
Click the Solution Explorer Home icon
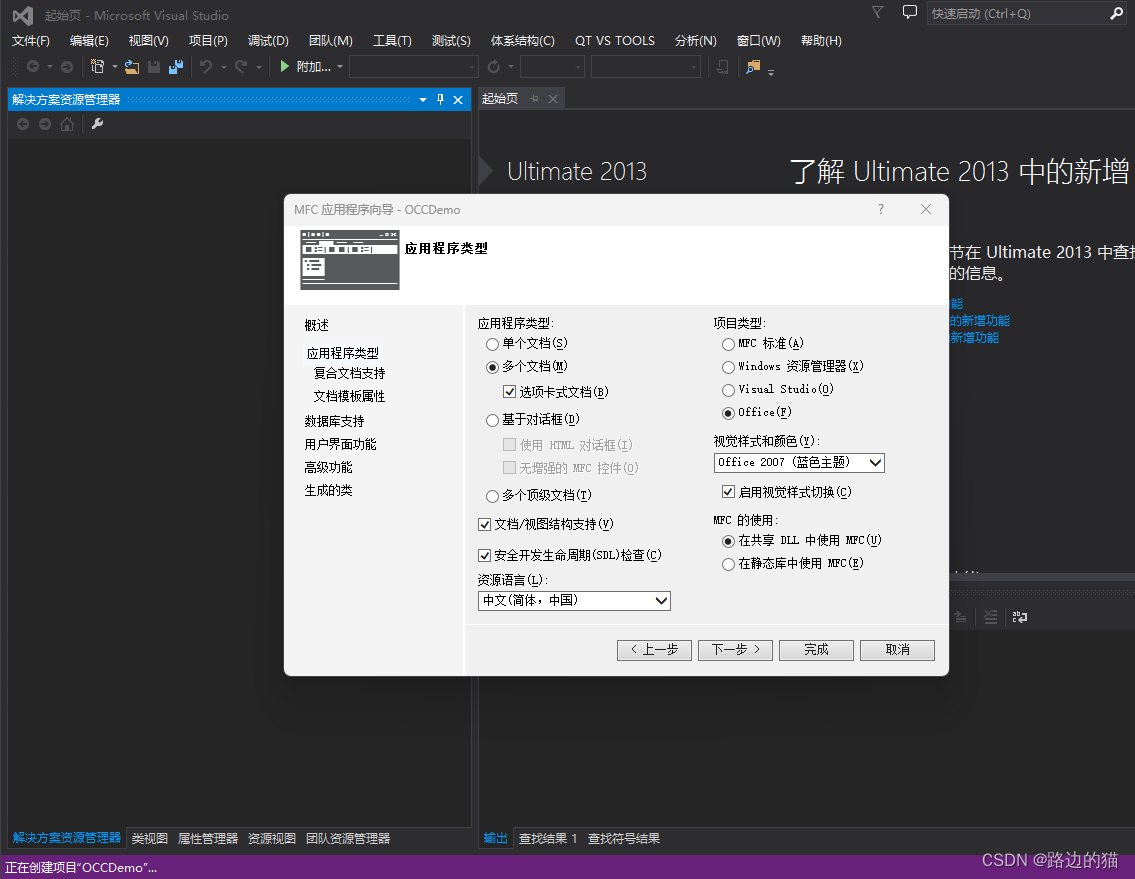pyautogui.click(x=67, y=125)
